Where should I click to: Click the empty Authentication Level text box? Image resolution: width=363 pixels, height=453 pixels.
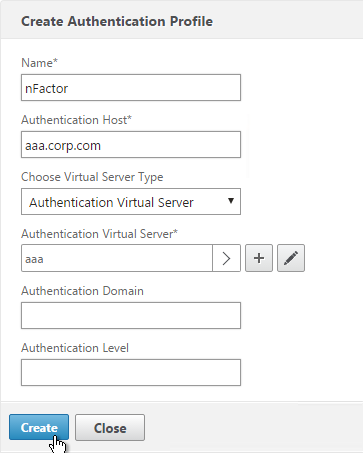click(131, 372)
